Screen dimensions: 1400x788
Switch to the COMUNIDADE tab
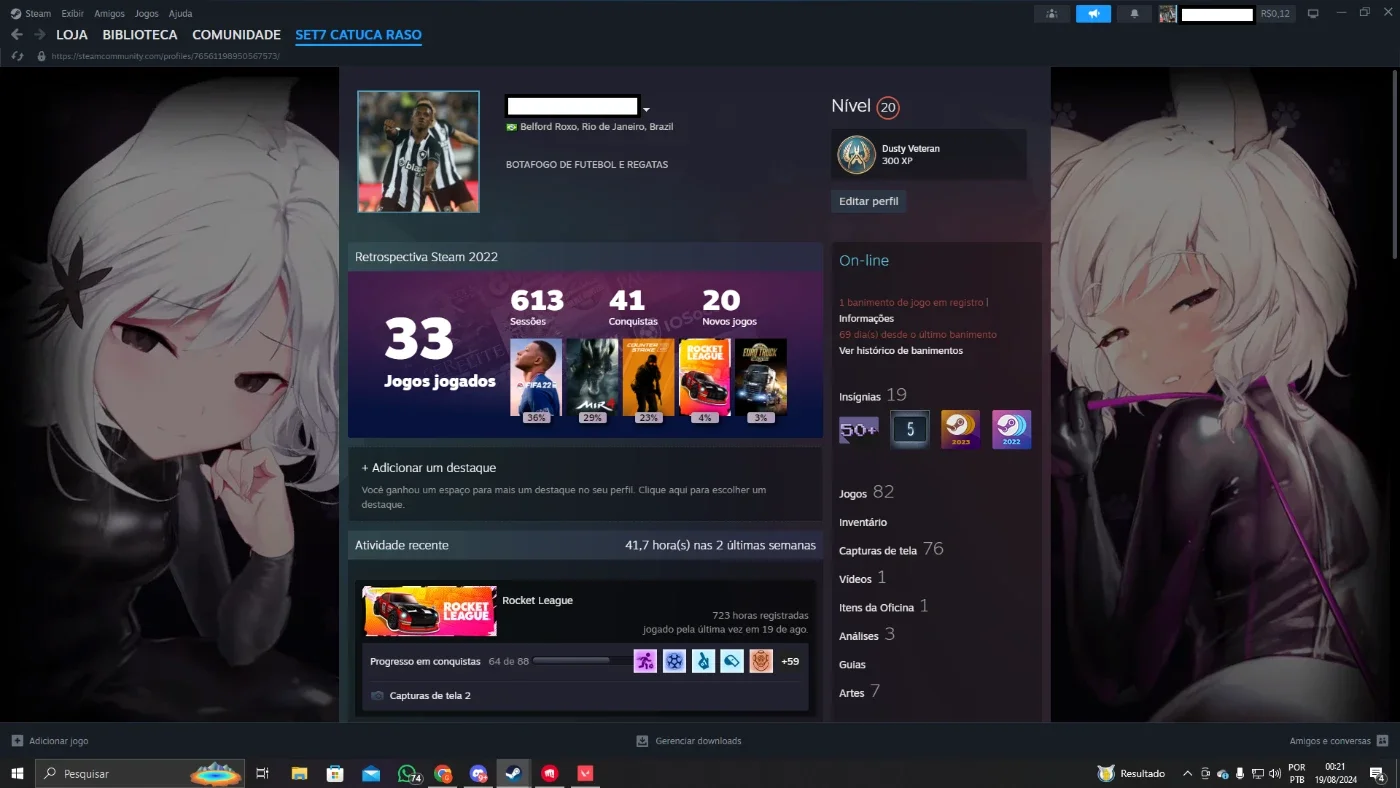(x=236, y=35)
